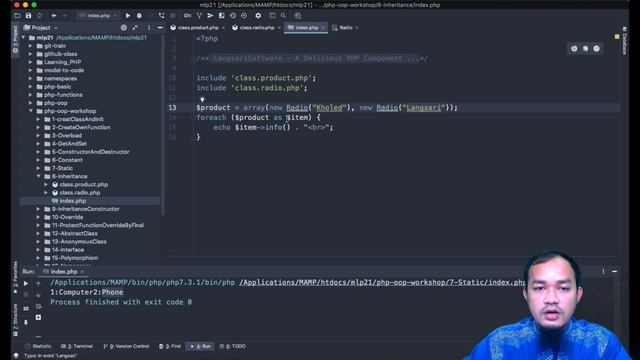Click the Search Everywhere magnifier icon
The image size is (640, 360).
(283, 16)
